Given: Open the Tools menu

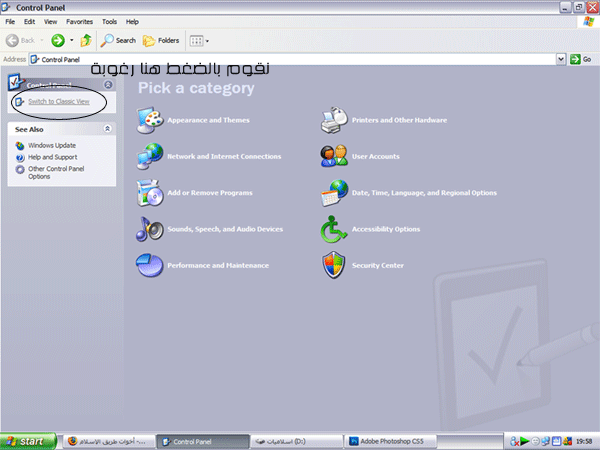Looking at the screenshot, I should pos(109,22).
